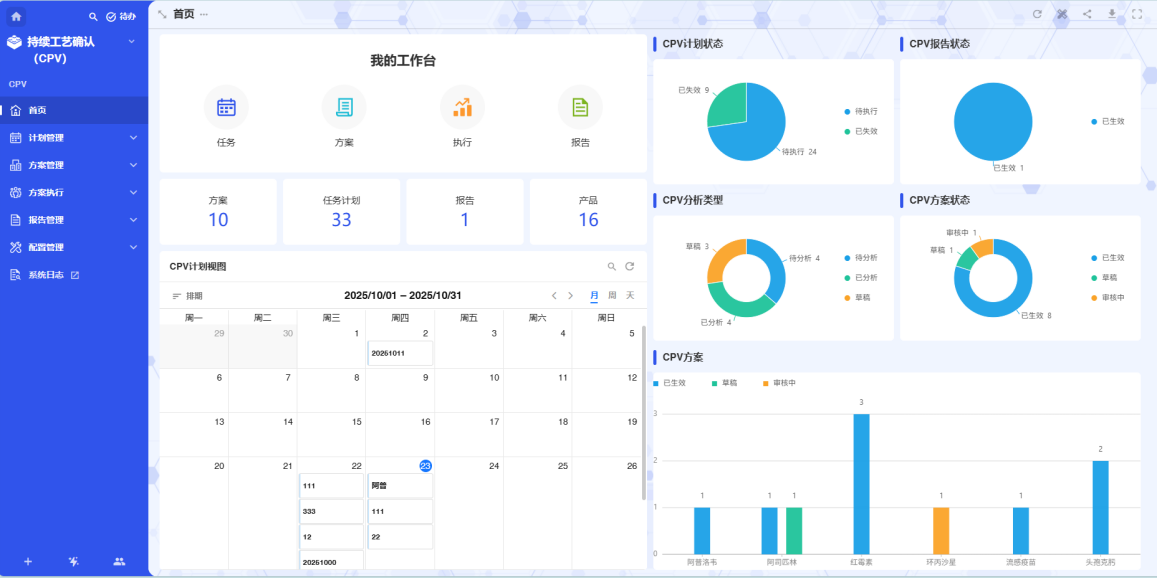This screenshot has height=578, width=1157.
Task: Click the share icon in top bar
Action: coord(1087,14)
